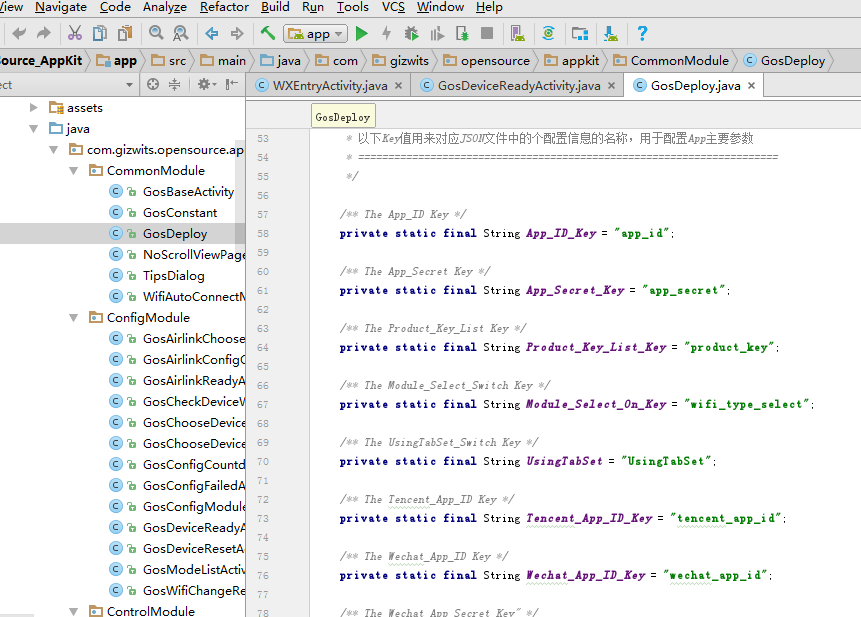This screenshot has width=861, height=617.
Task: Click the Debug app bug icon
Action: click(x=411, y=34)
